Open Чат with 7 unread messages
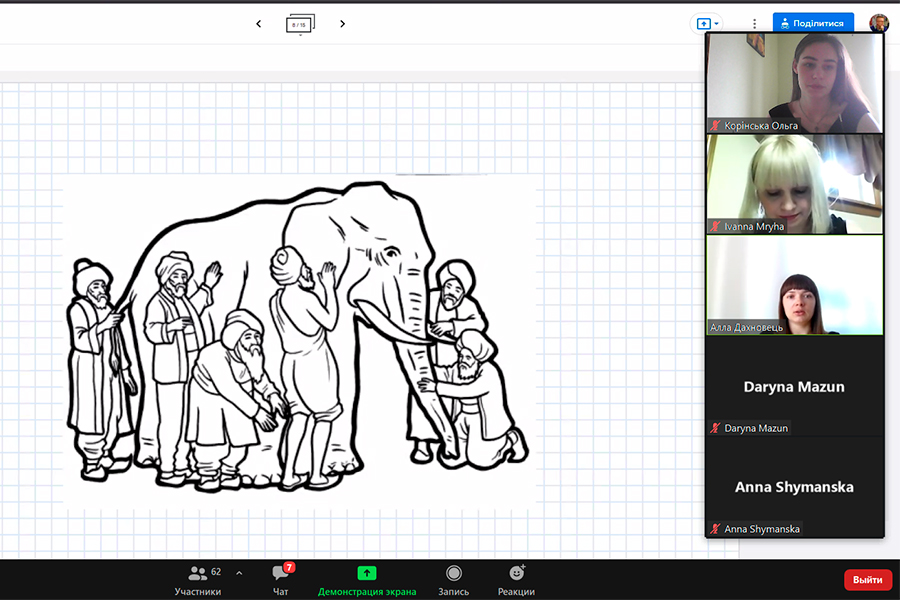 pyautogui.click(x=281, y=578)
